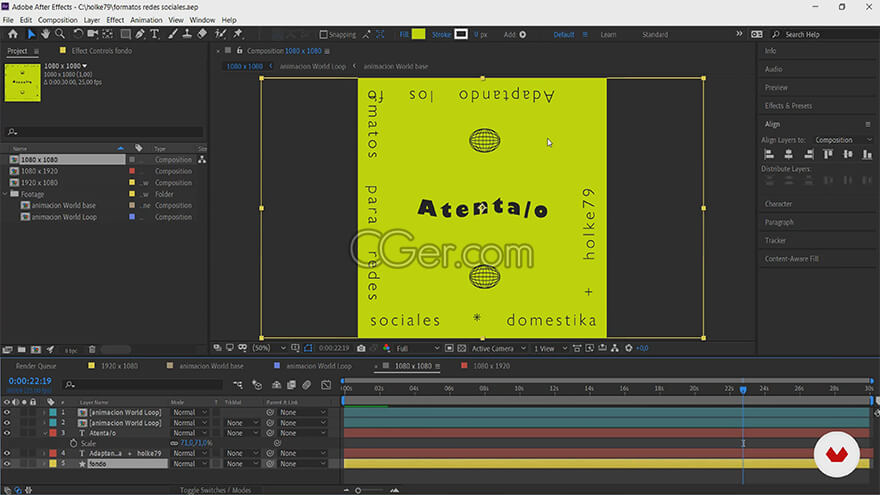Enable the Snapping checkbox

[323, 35]
